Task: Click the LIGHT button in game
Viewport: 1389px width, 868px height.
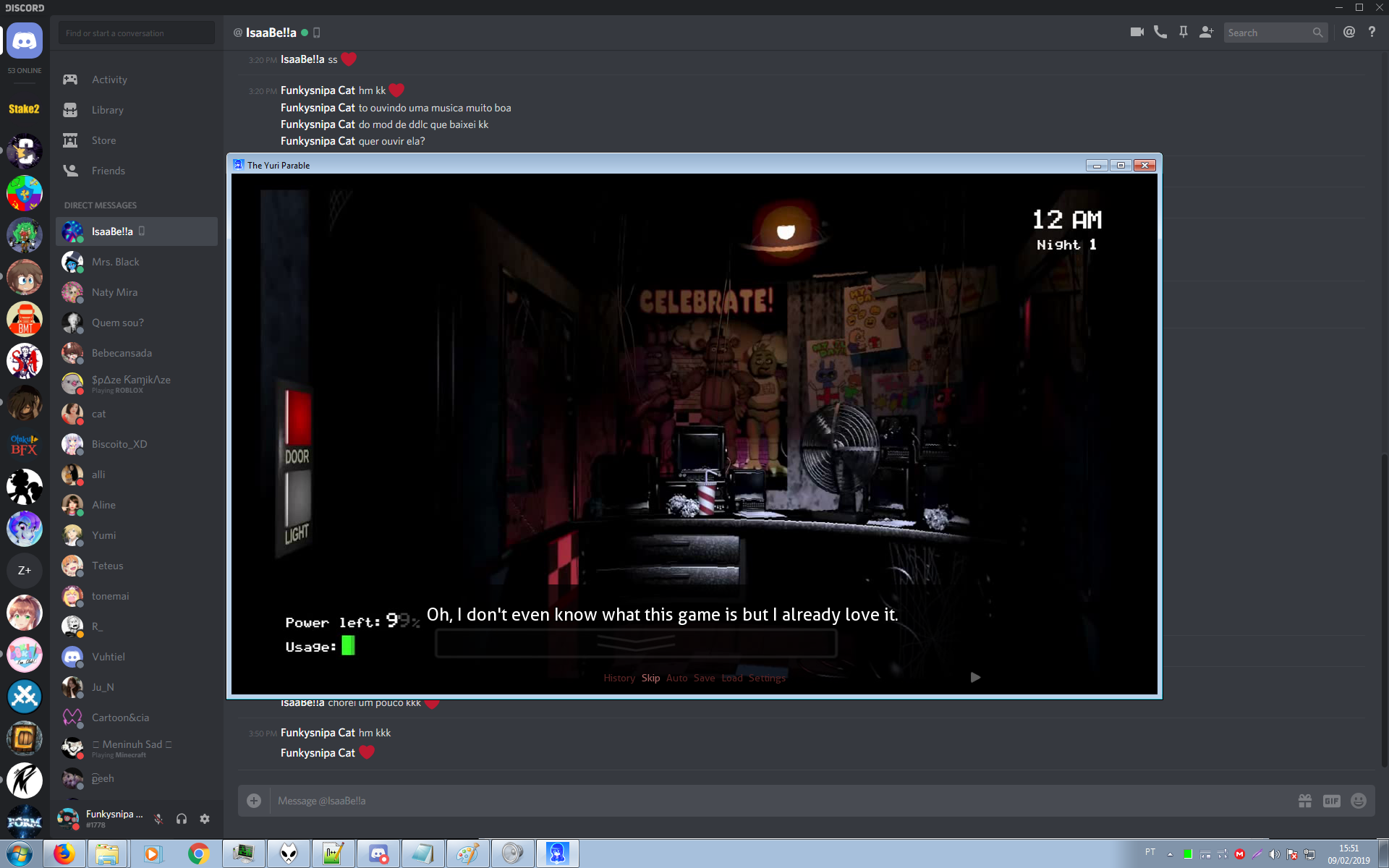Action: coord(297,499)
